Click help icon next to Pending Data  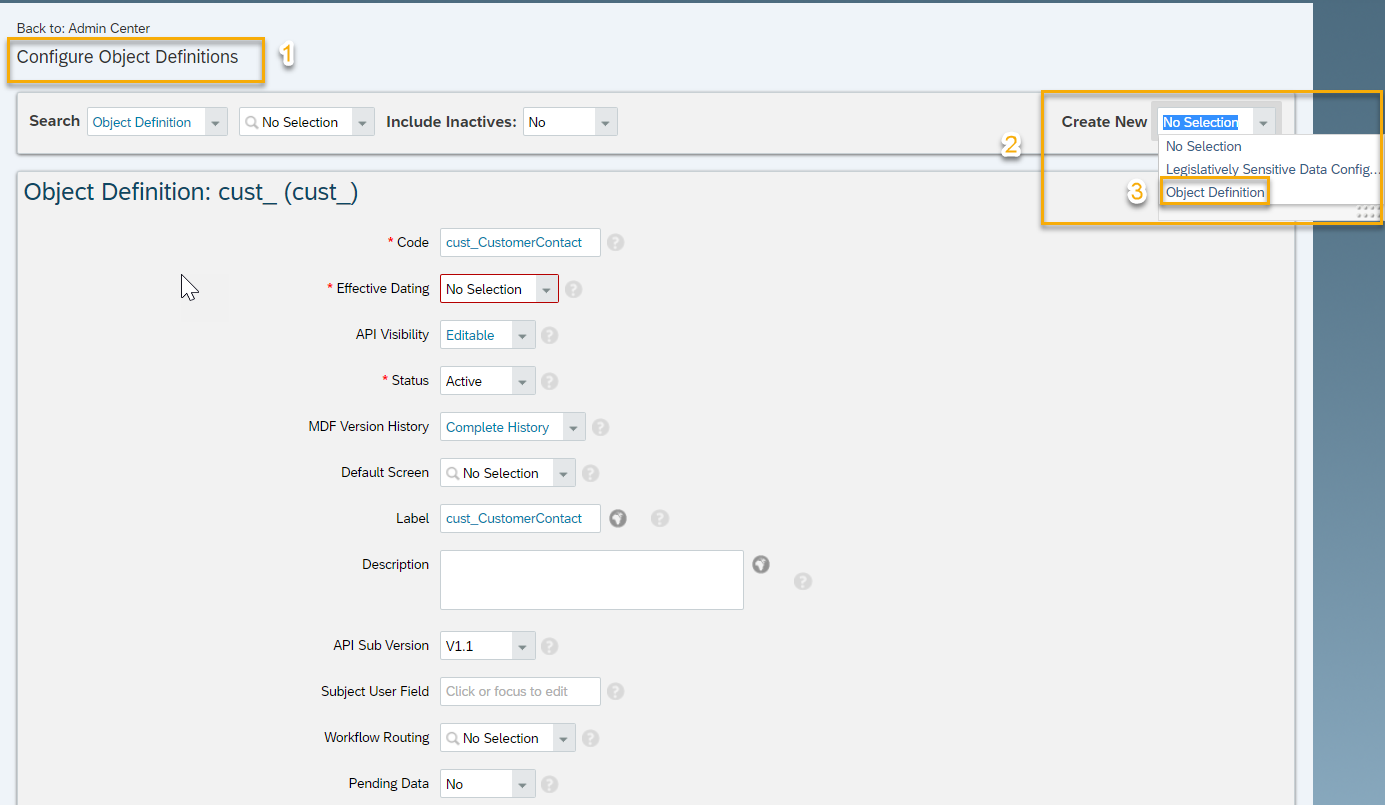[550, 784]
